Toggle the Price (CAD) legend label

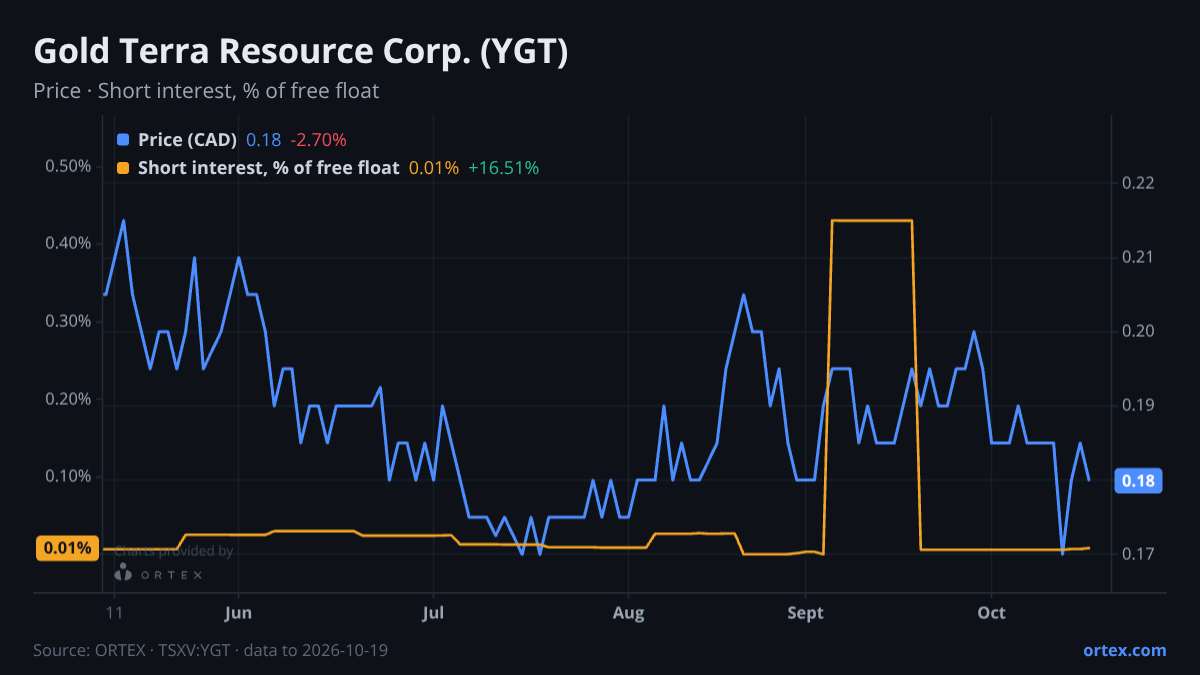tap(187, 140)
